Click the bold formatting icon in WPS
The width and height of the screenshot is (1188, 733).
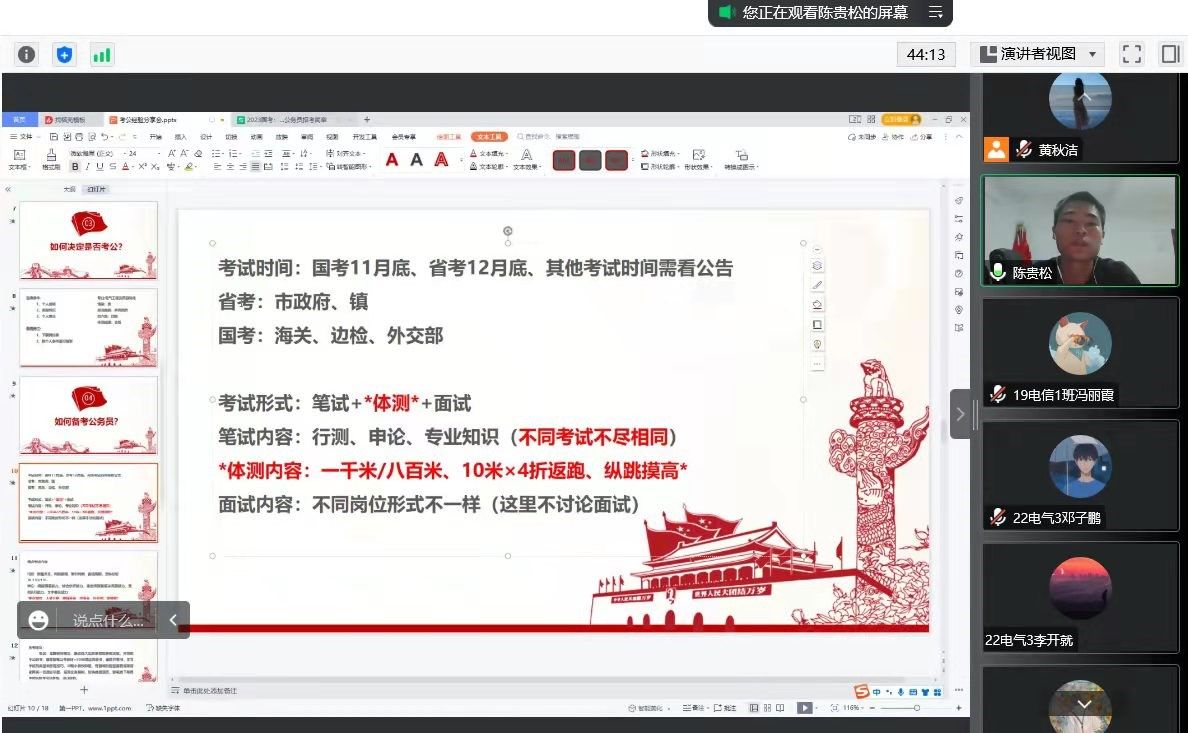(74, 167)
